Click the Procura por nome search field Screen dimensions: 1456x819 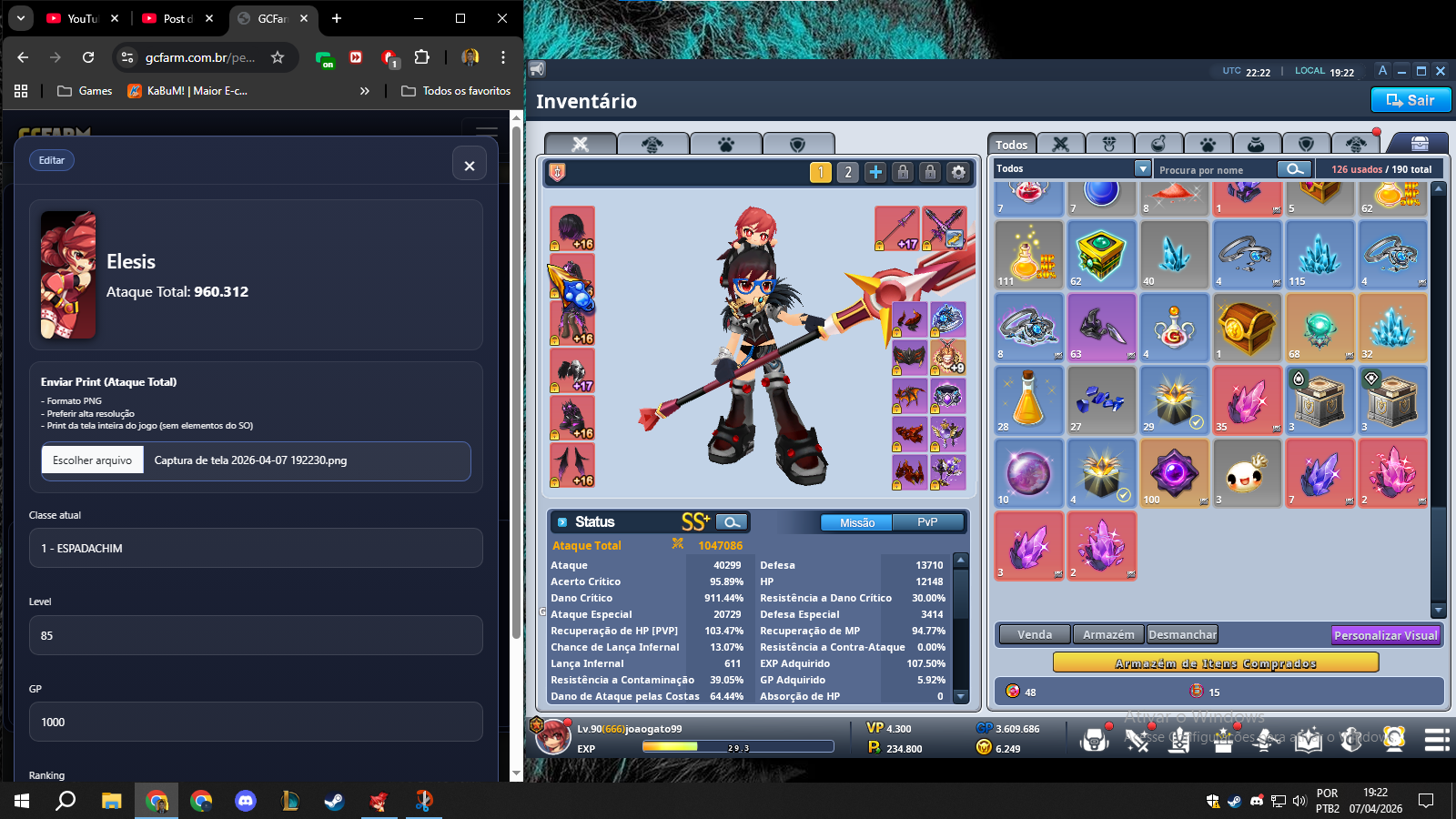[x=1216, y=169]
